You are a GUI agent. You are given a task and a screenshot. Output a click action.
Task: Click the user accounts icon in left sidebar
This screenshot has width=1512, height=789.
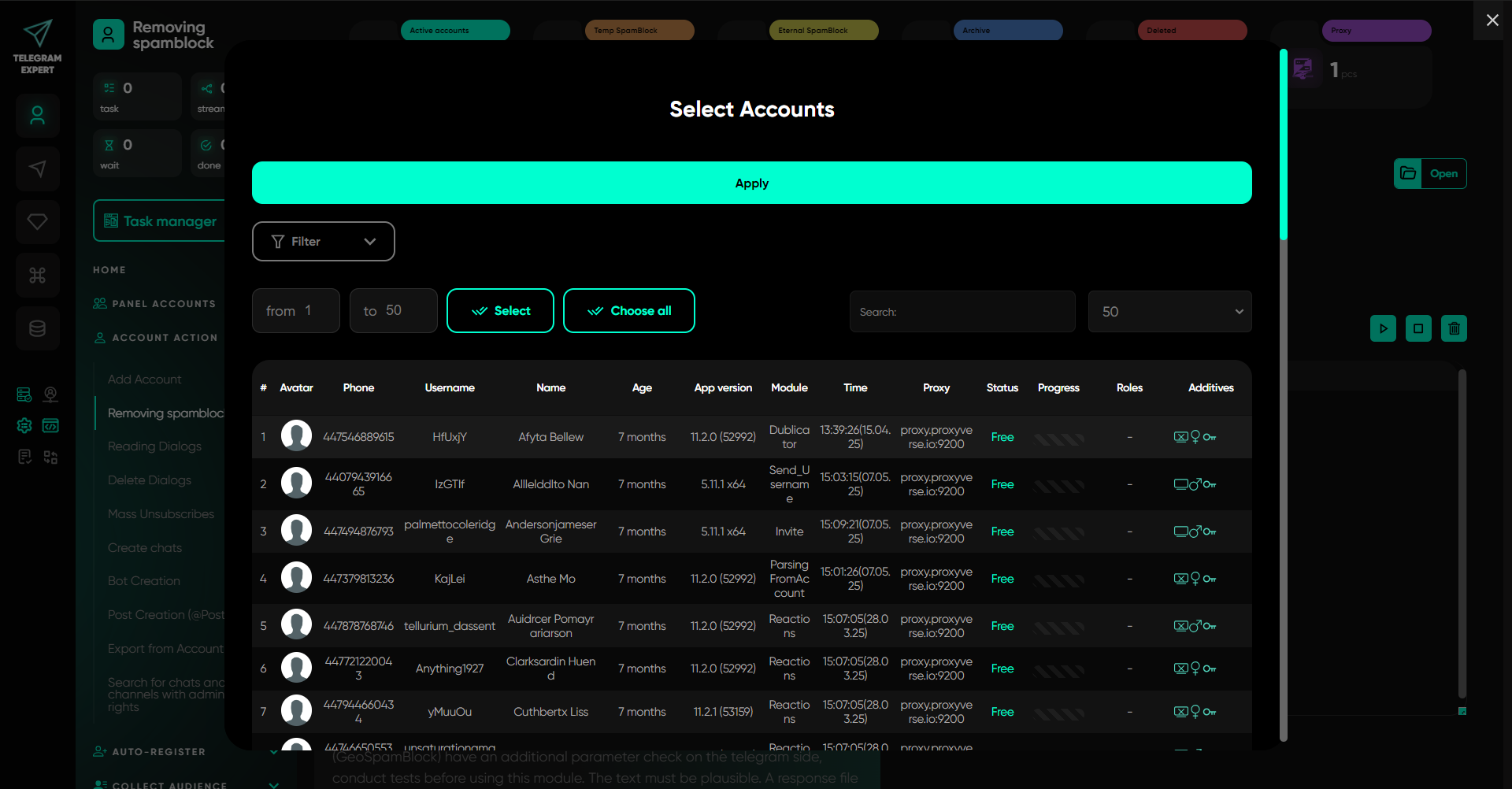(37, 116)
